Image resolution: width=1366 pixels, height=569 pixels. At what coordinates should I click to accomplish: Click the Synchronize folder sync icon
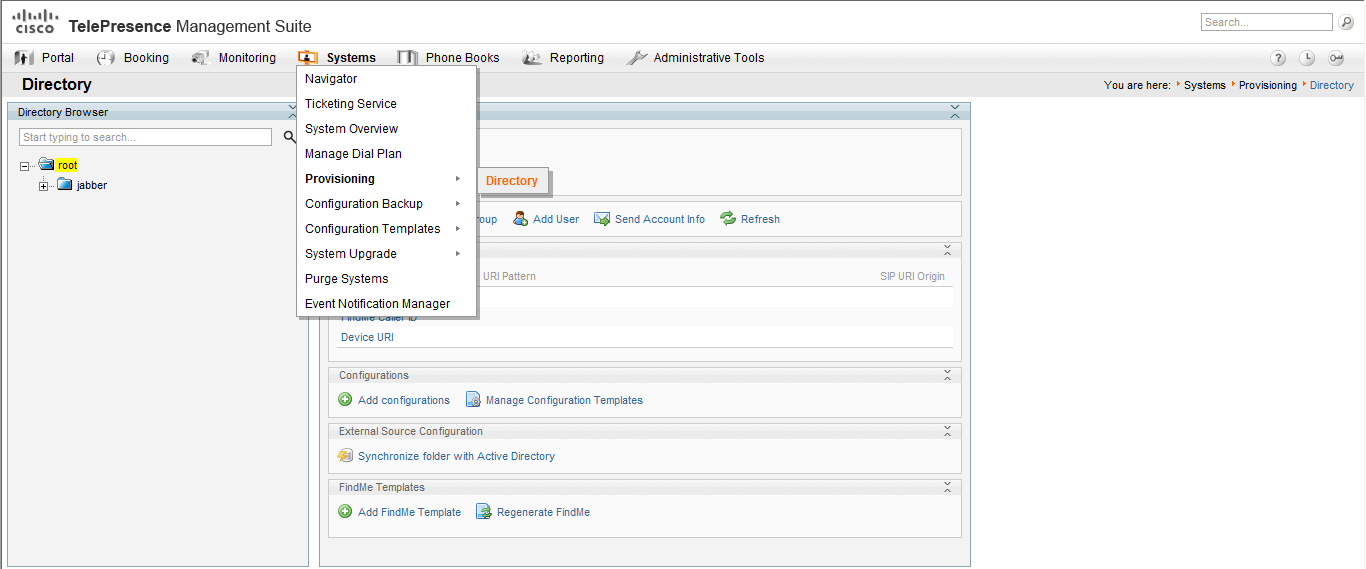pyautogui.click(x=345, y=456)
